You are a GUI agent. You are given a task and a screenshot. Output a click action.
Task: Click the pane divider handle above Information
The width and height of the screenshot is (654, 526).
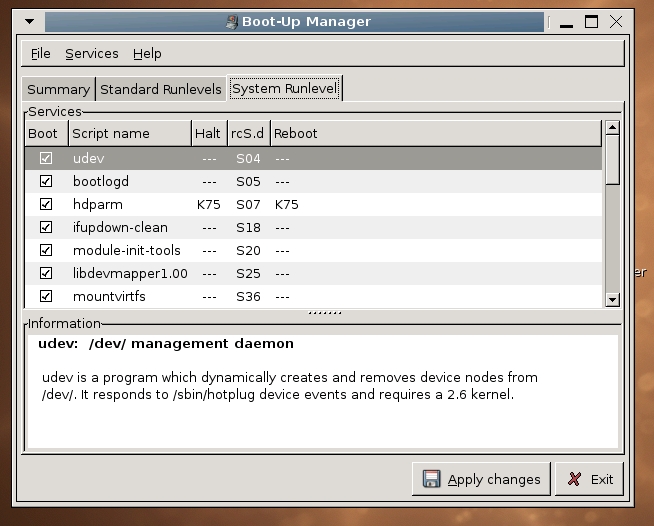tap(322, 312)
